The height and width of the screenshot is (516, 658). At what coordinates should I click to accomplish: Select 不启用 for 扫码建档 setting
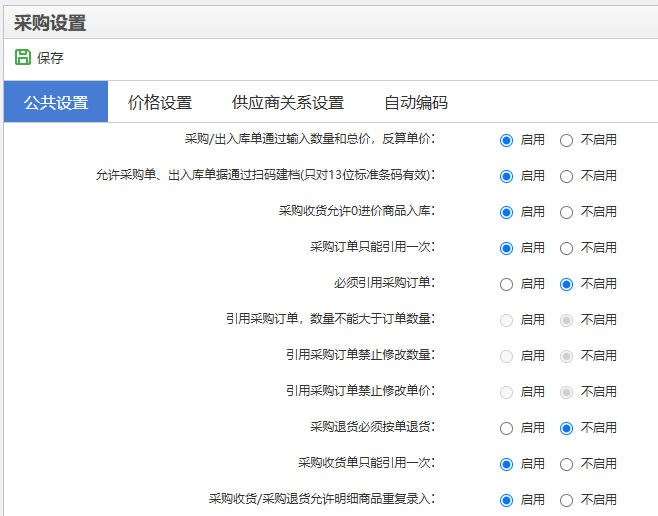(x=566, y=176)
